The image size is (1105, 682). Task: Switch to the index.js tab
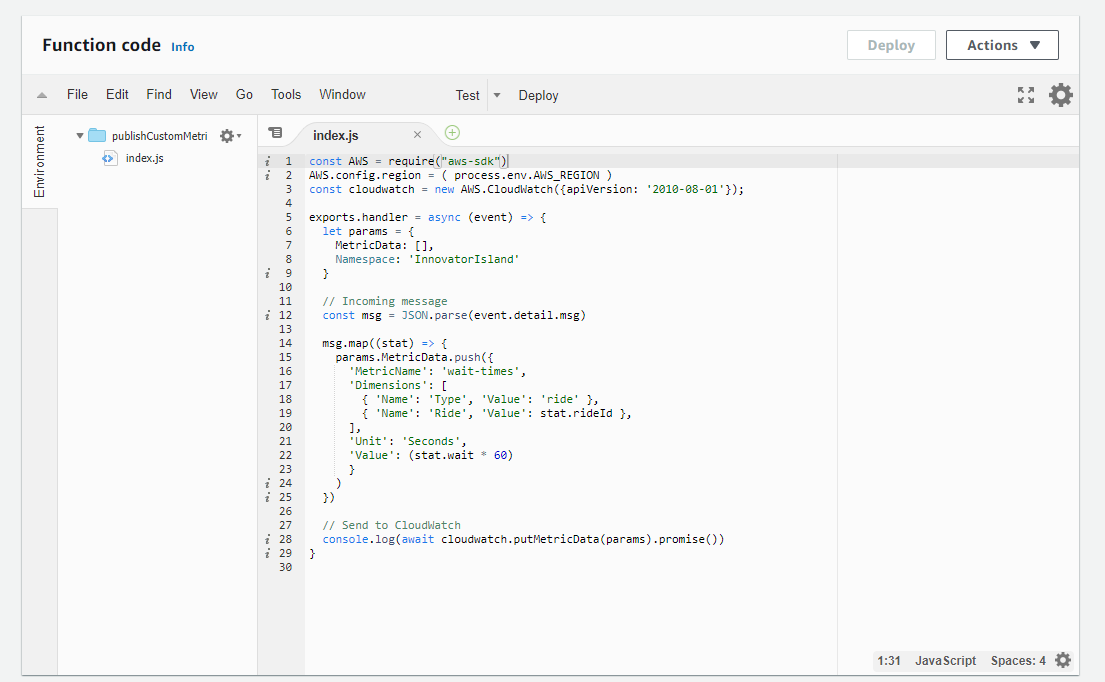click(336, 135)
